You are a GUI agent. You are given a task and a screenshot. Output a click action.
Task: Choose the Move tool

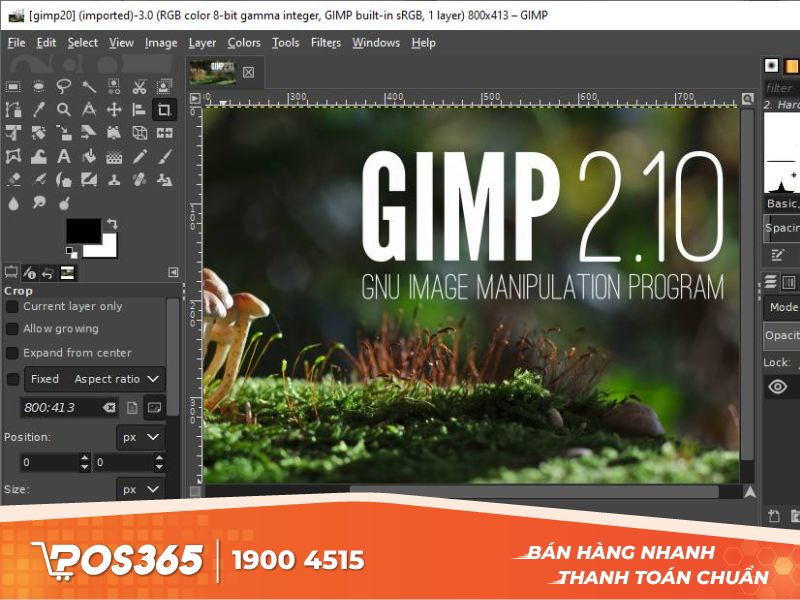point(114,109)
